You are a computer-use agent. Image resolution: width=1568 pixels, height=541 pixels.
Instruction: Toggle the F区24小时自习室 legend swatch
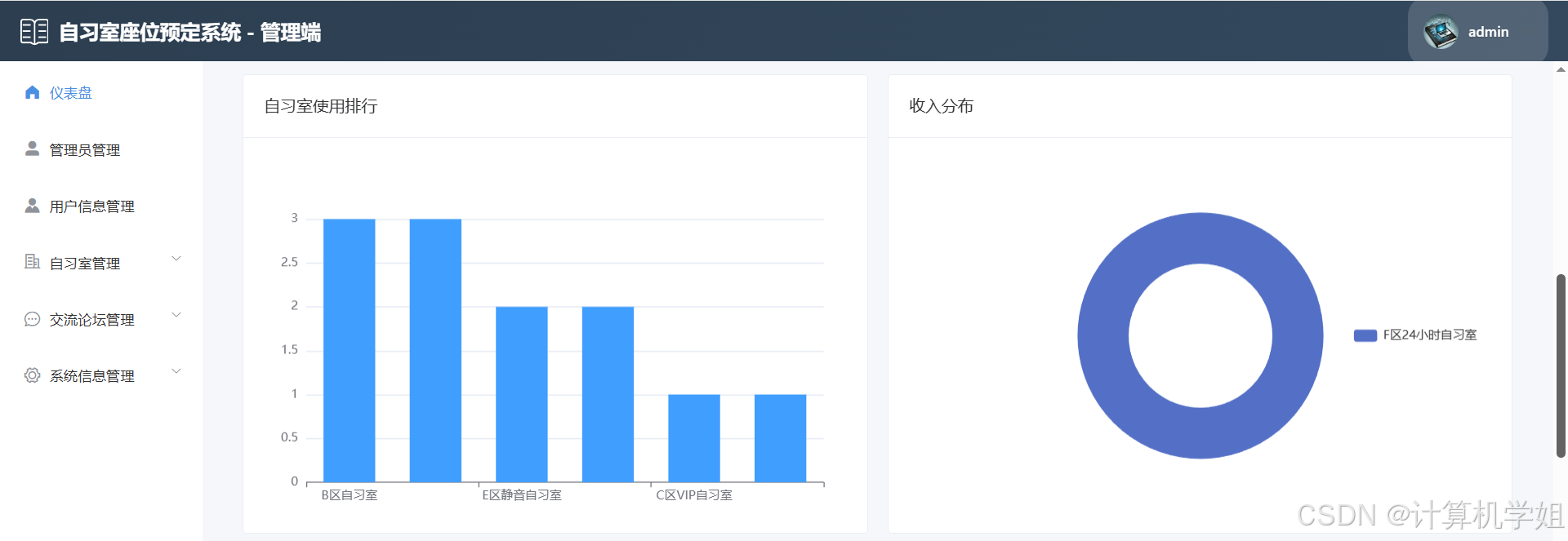coord(1365,335)
